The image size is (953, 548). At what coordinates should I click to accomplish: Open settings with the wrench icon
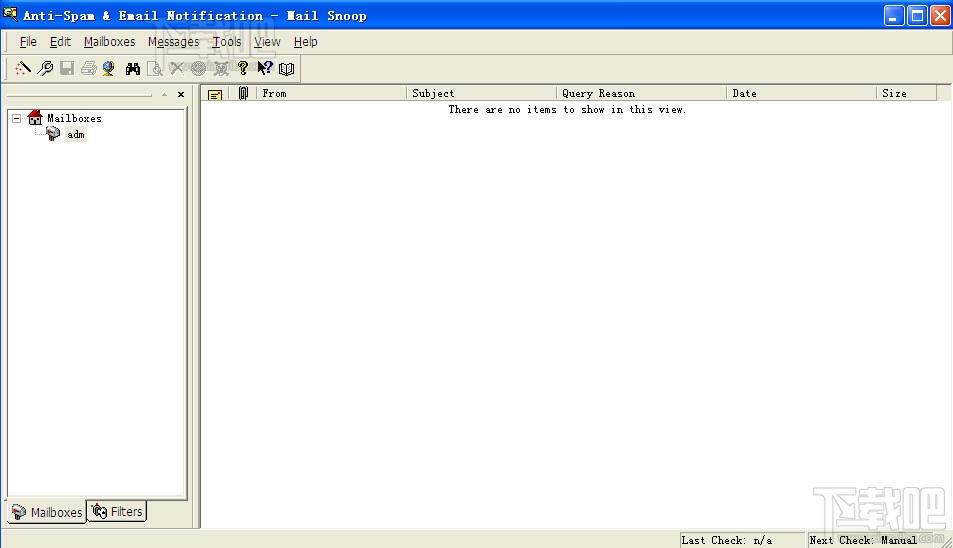[45, 68]
